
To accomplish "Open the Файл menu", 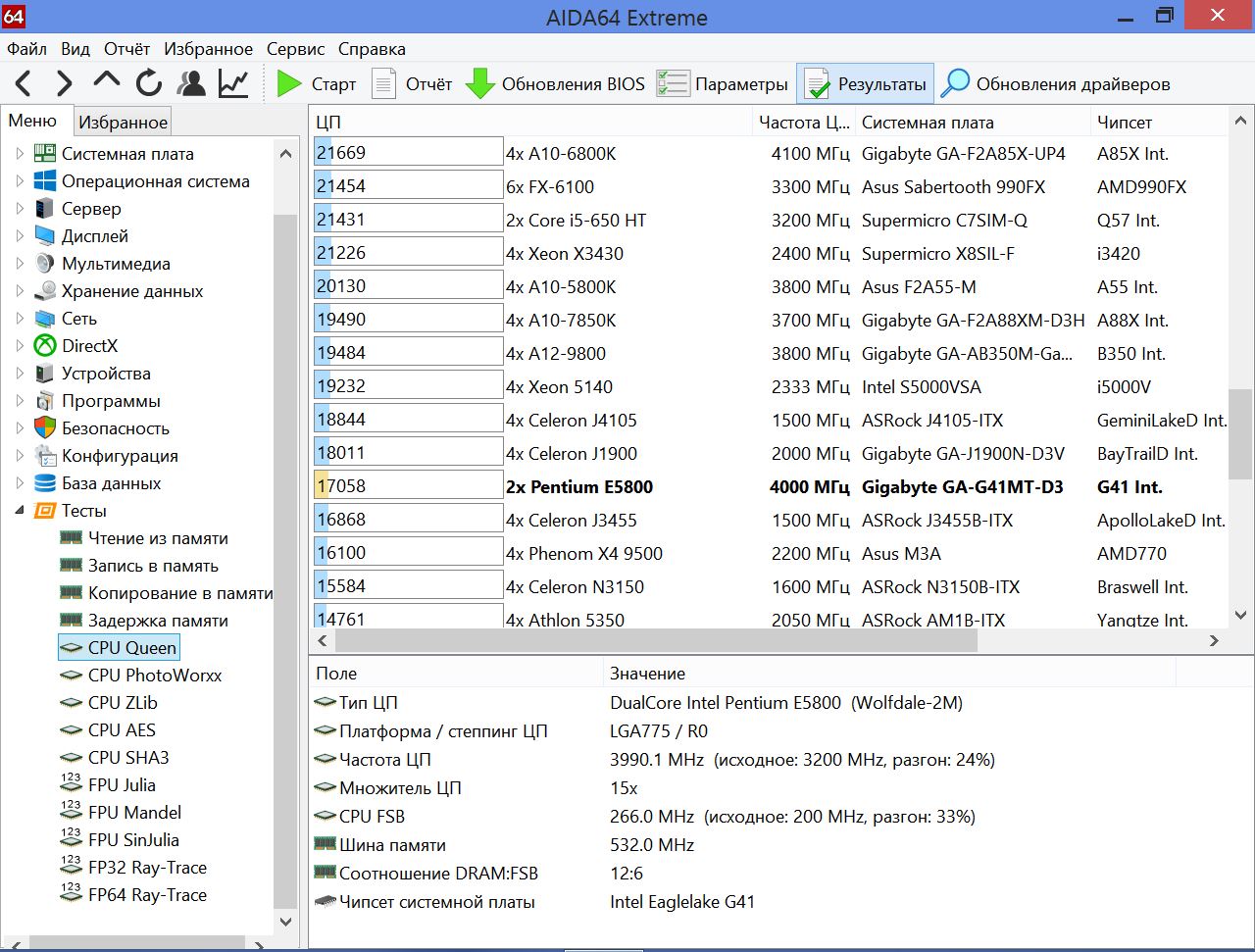I will pyautogui.click(x=27, y=49).
